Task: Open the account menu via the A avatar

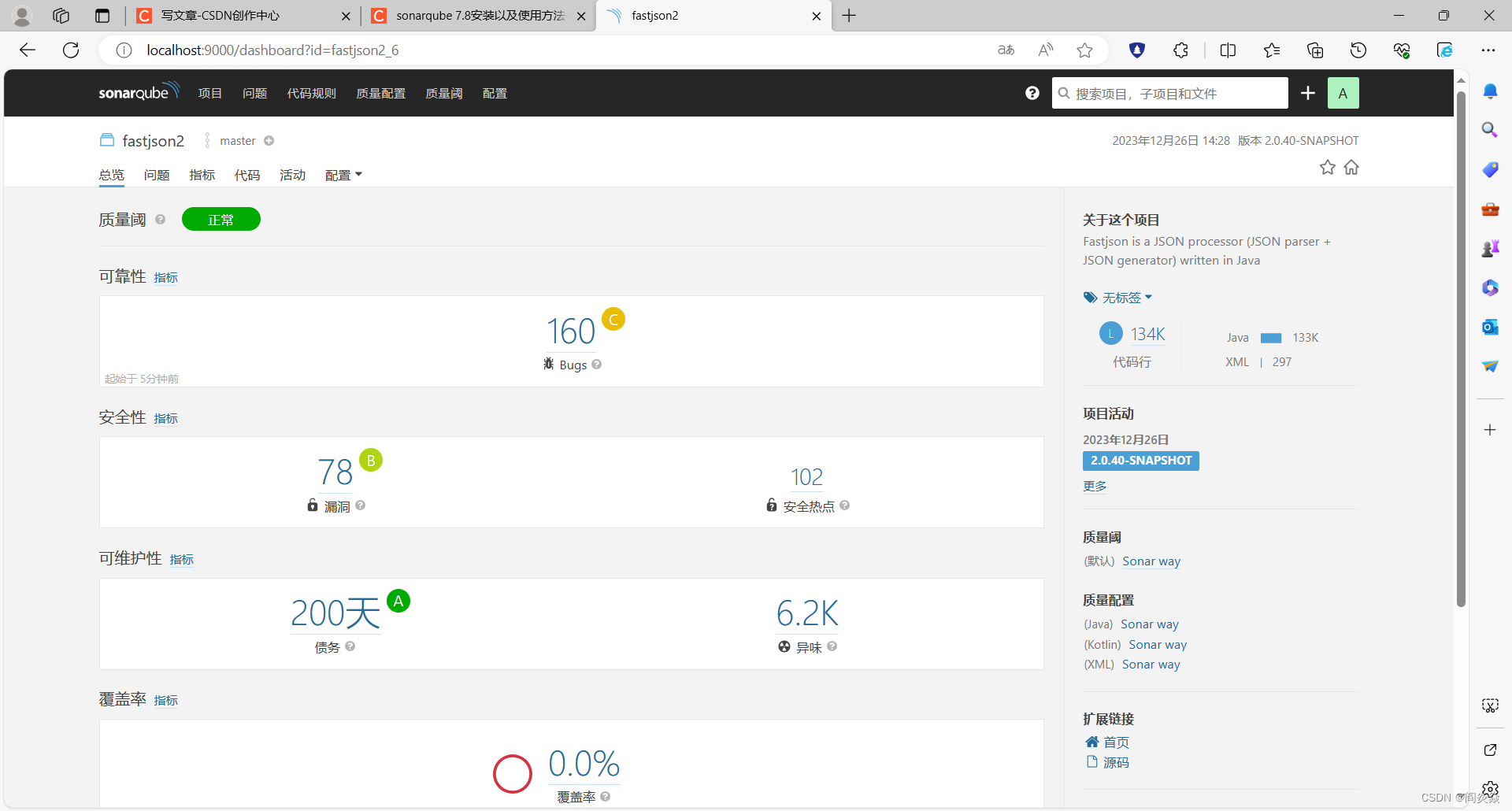Action: tap(1343, 93)
